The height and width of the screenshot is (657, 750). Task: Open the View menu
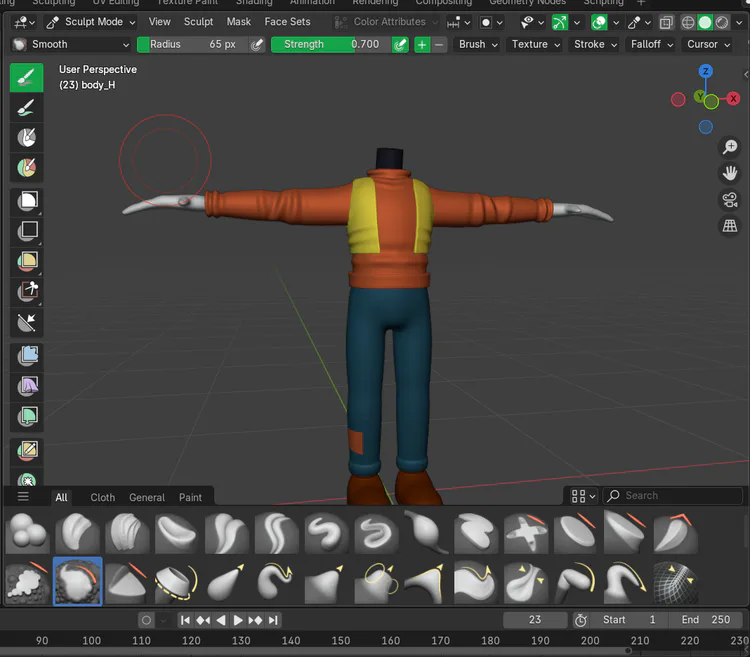(x=159, y=22)
